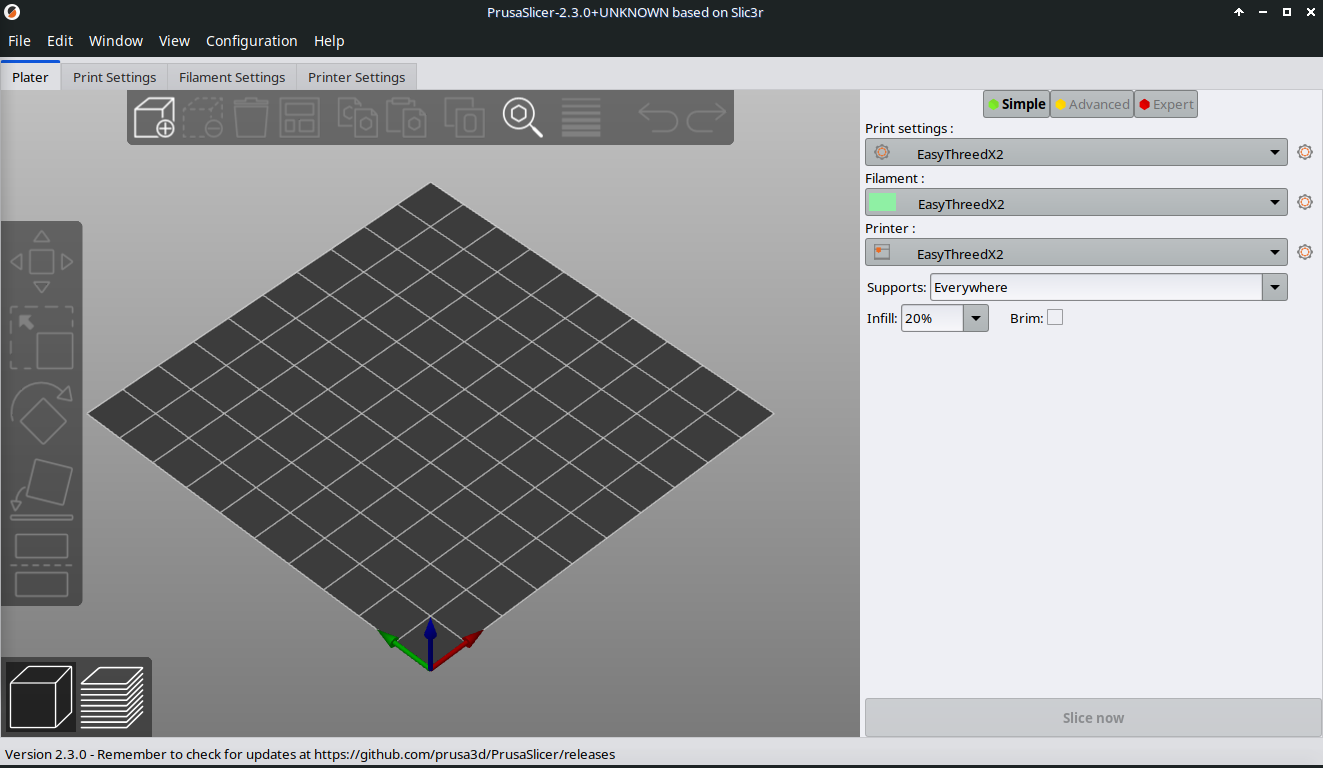Viewport: 1323px width, 768px height.
Task: Switch to Expert mode
Action: click(1165, 104)
